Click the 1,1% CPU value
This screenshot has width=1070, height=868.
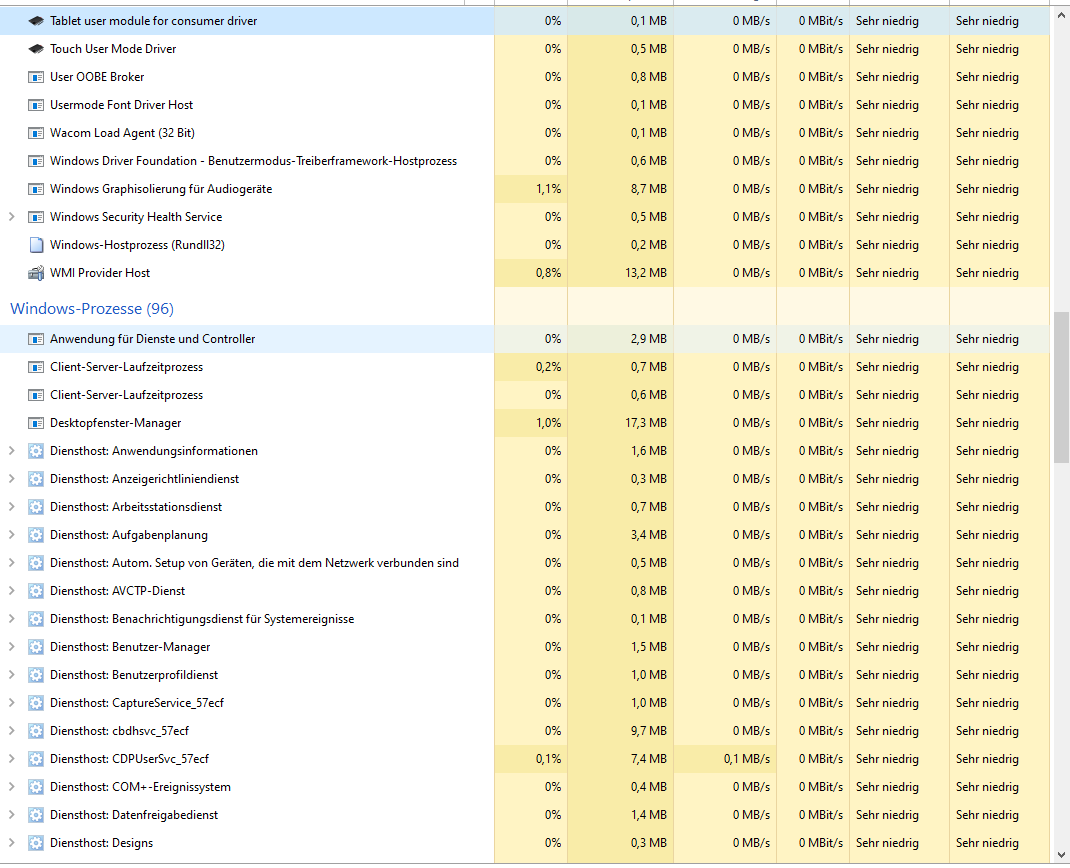point(549,189)
